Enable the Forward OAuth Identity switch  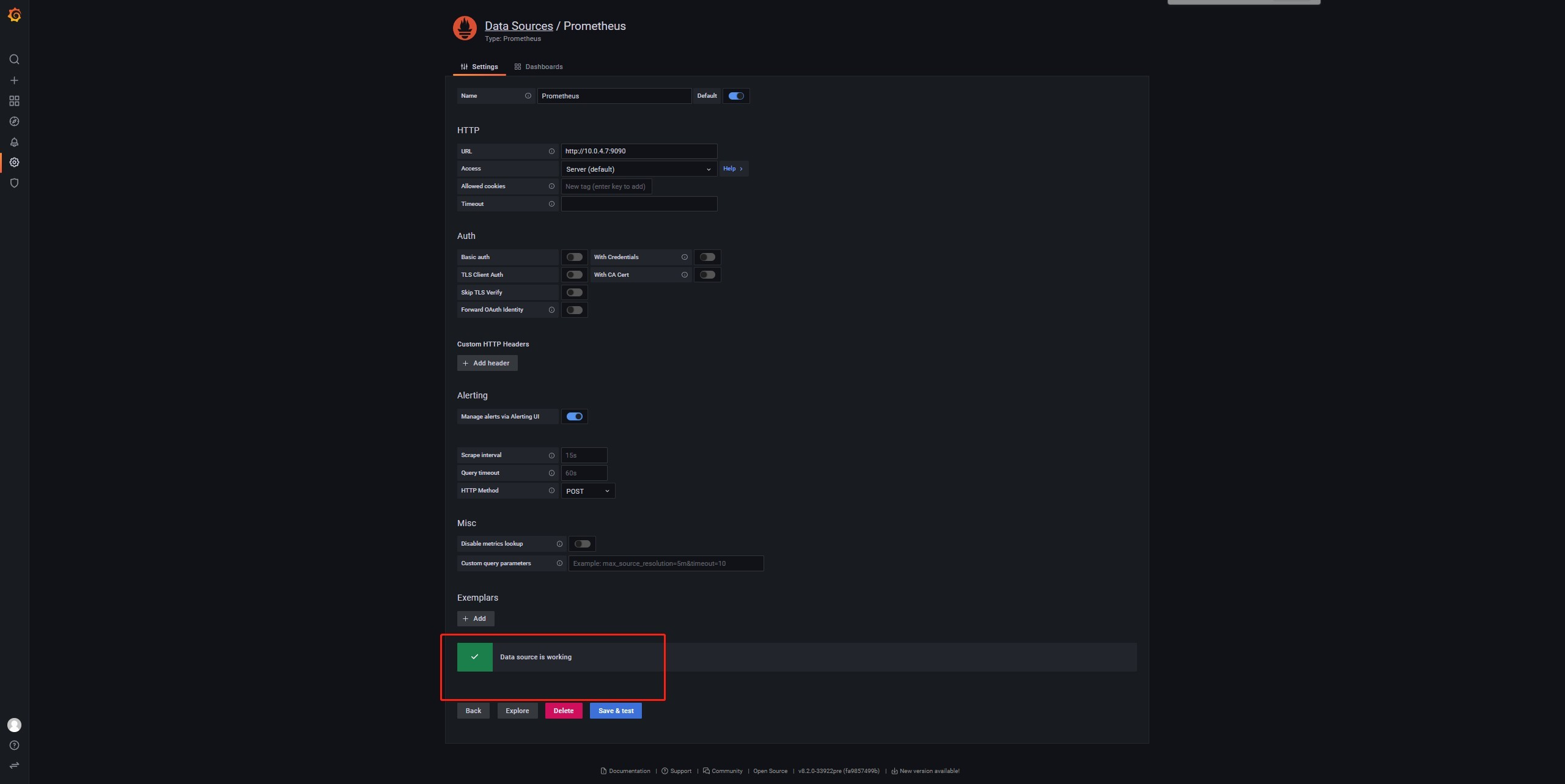pos(575,310)
